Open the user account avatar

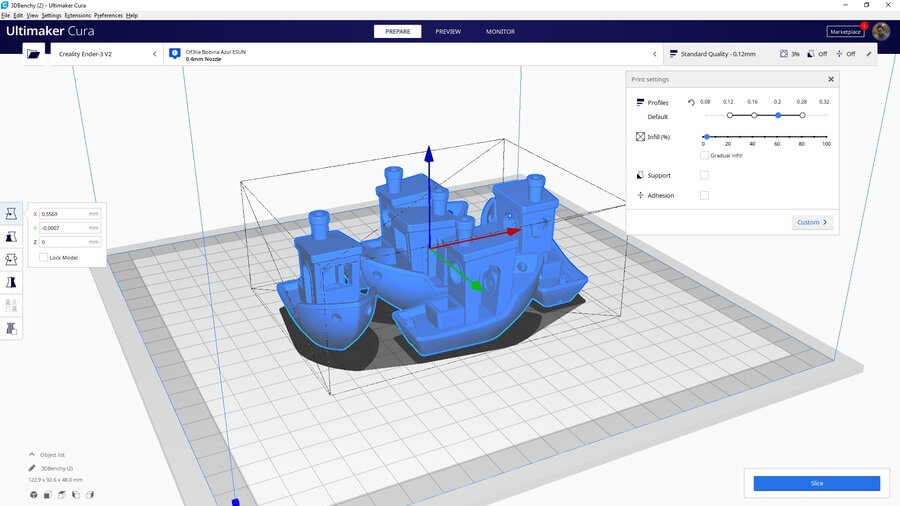click(x=881, y=32)
